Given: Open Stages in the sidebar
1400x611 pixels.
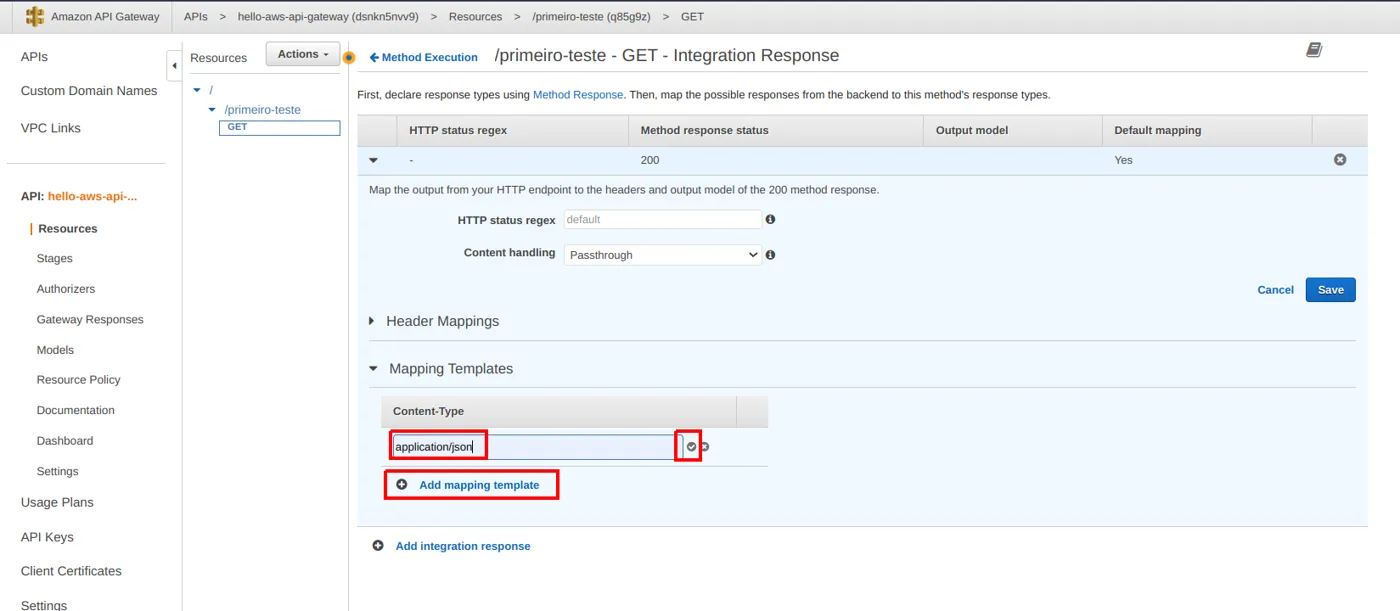Looking at the screenshot, I should point(55,258).
